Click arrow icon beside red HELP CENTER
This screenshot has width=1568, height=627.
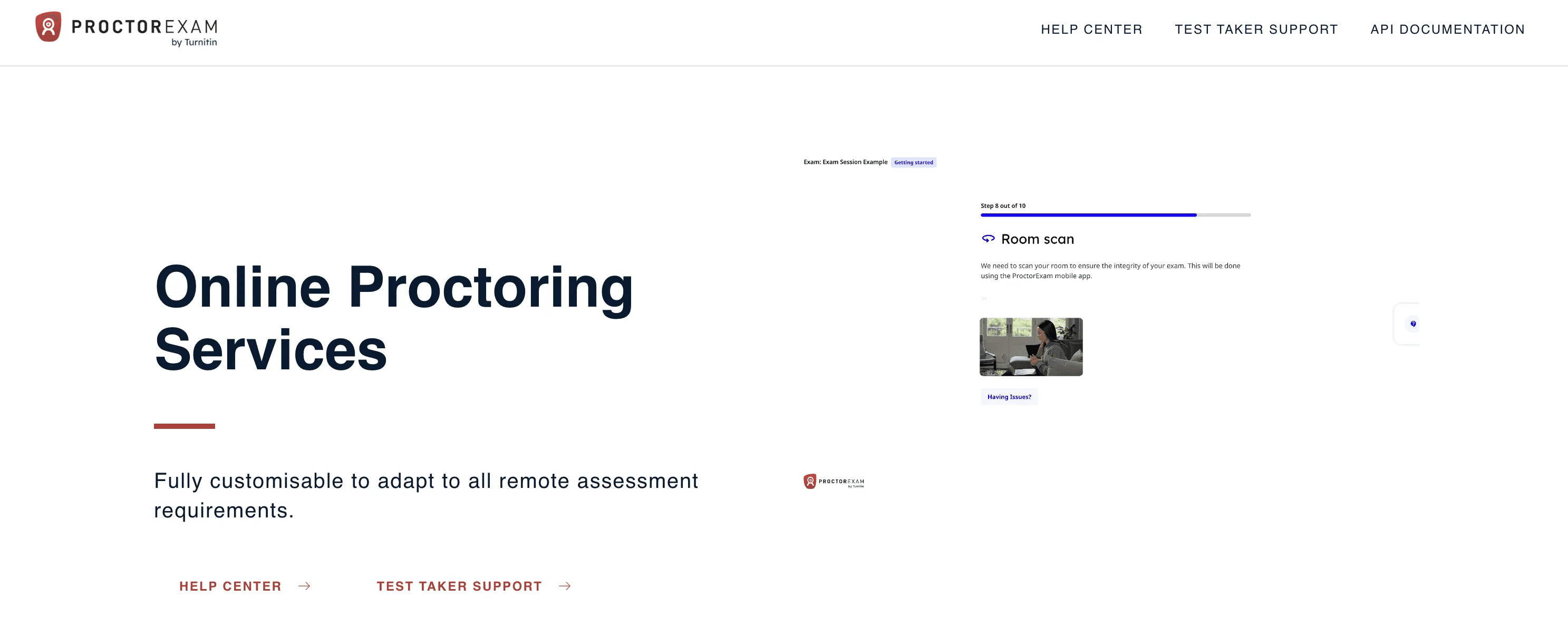(304, 586)
